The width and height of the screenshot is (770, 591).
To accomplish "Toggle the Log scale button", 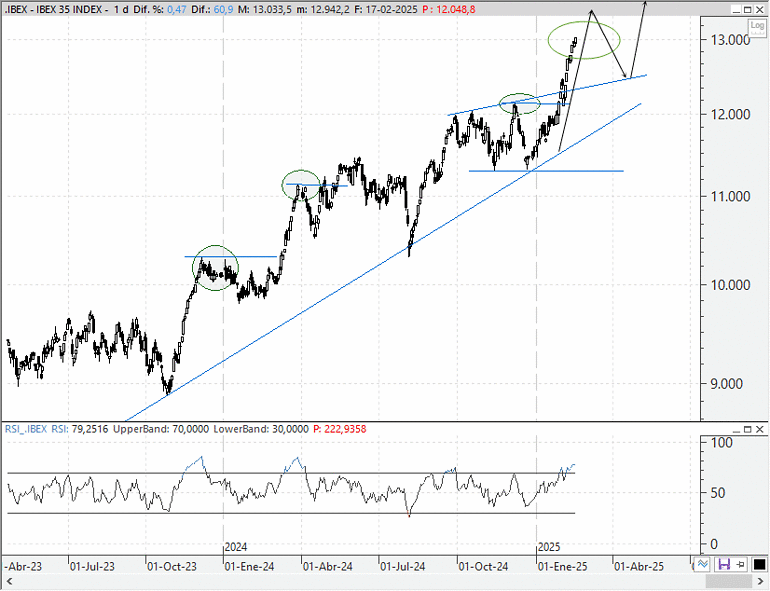I will pos(757,26).
